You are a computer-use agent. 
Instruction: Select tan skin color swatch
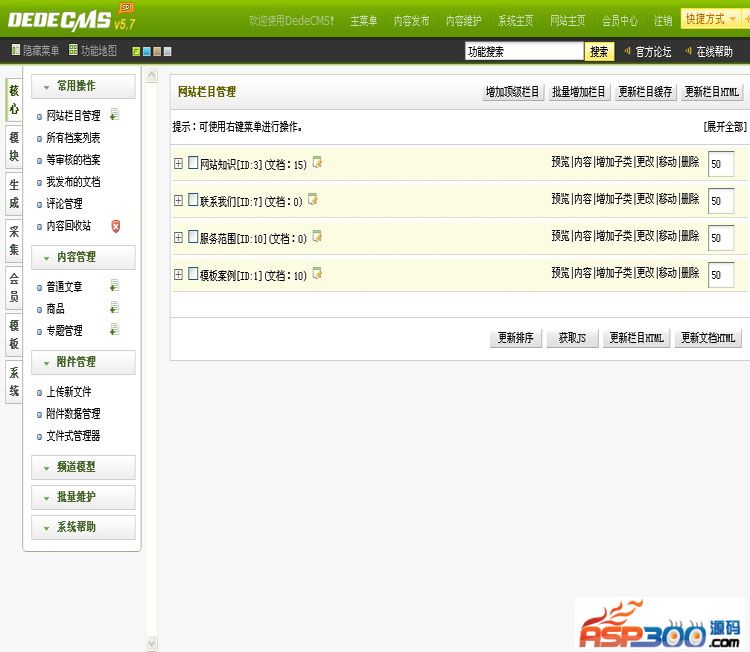(157, 51)
